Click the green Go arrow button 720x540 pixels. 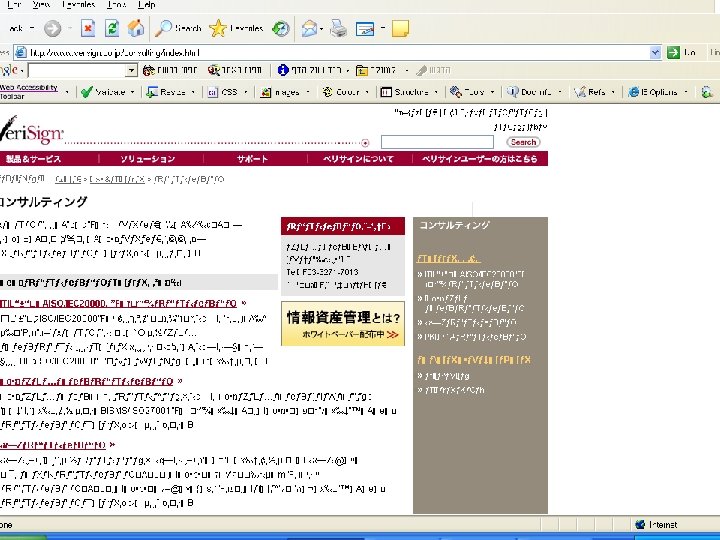click(x=673, y=52)
